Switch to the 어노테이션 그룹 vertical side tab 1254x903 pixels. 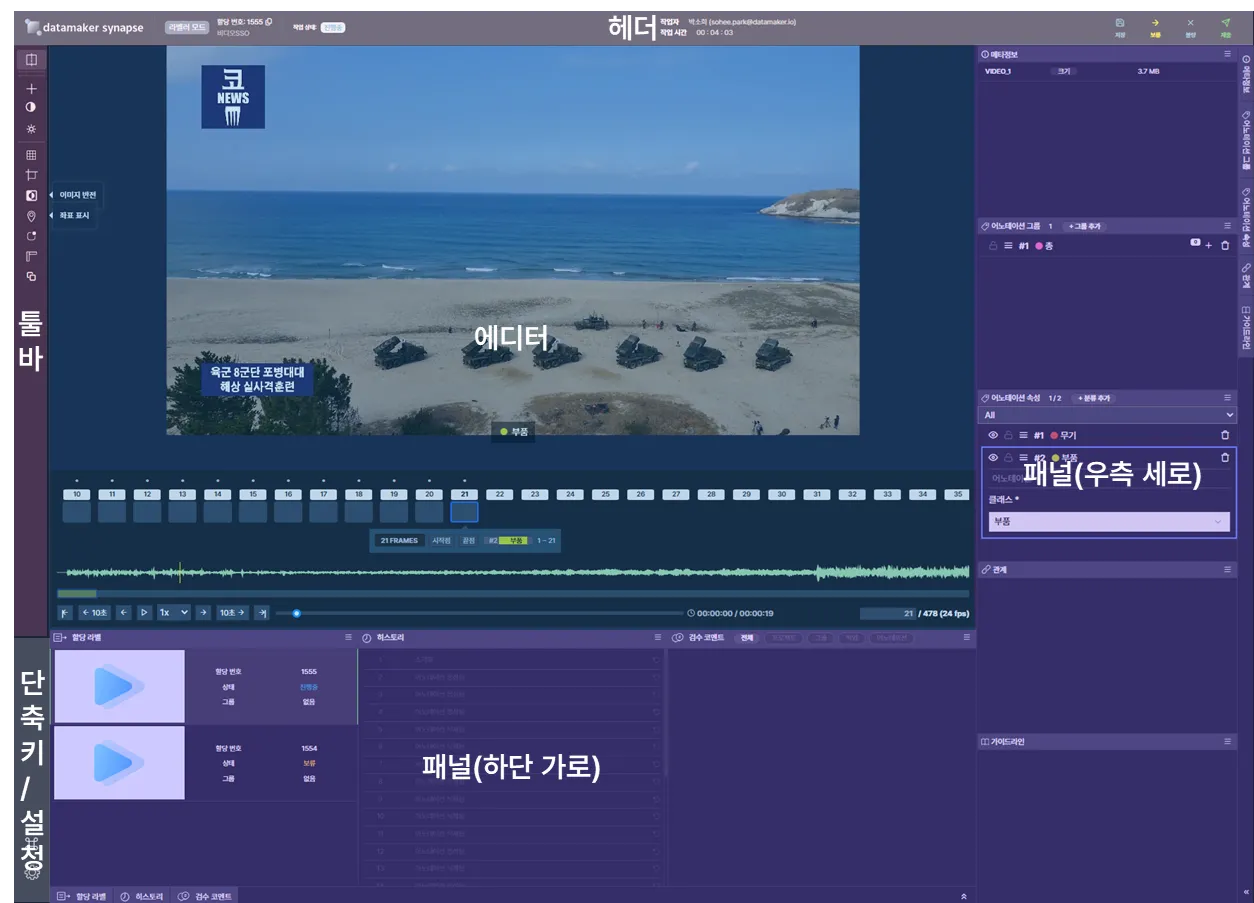(1245, 141)
